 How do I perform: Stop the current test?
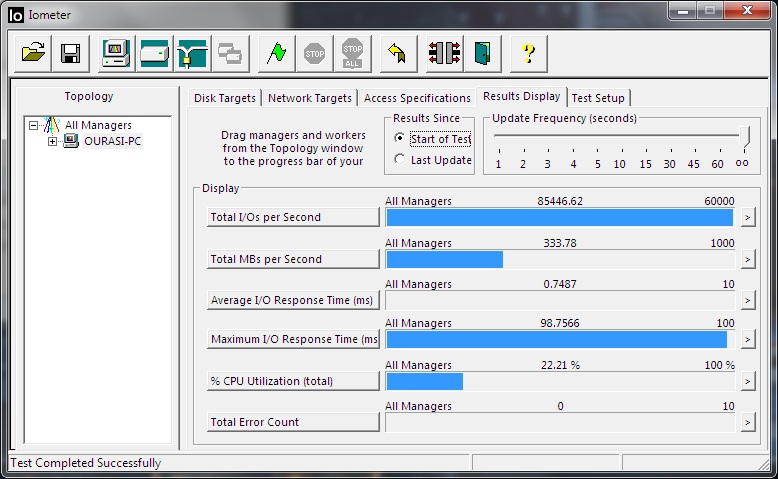(315, 53)
